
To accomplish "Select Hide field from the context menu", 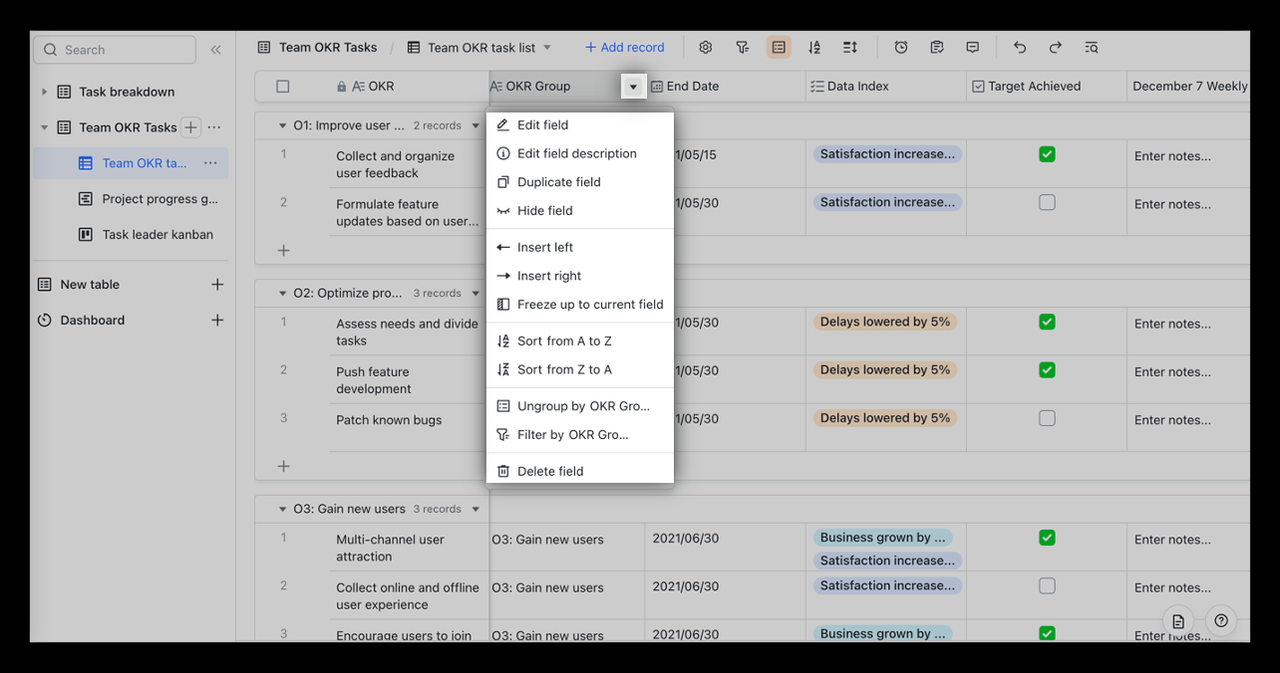I will (545, 211).
